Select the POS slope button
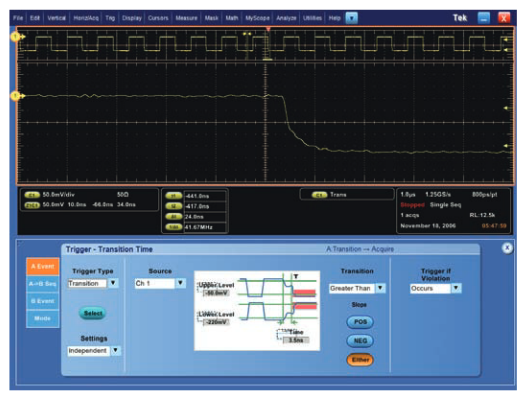The width and height of the screenshot is (528, 397). 360,322
